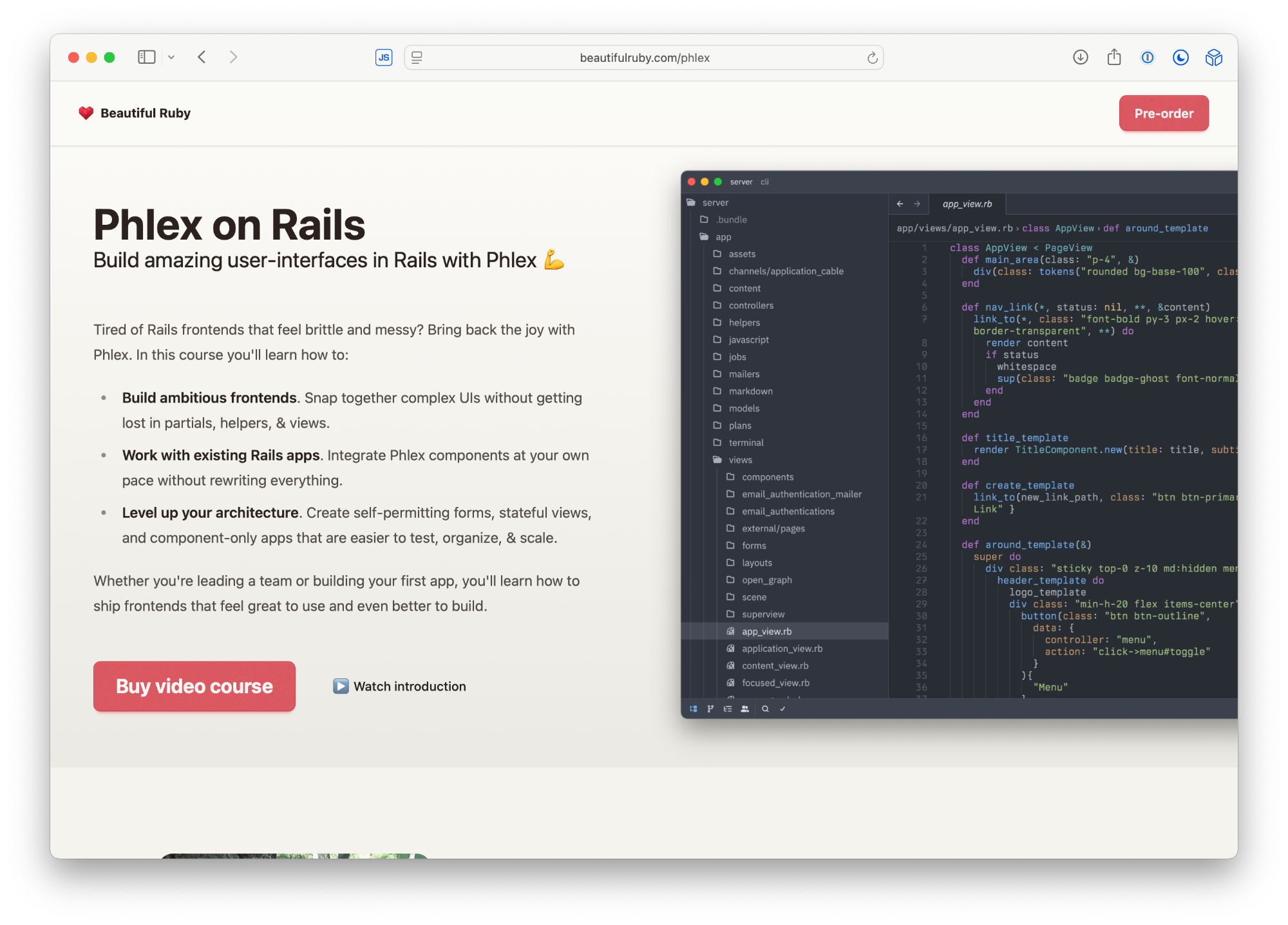This screenshot has height=925, width=1288.
Task: Open focused_view.rb file
Action: pyautogui.click(x=784, y=683)
